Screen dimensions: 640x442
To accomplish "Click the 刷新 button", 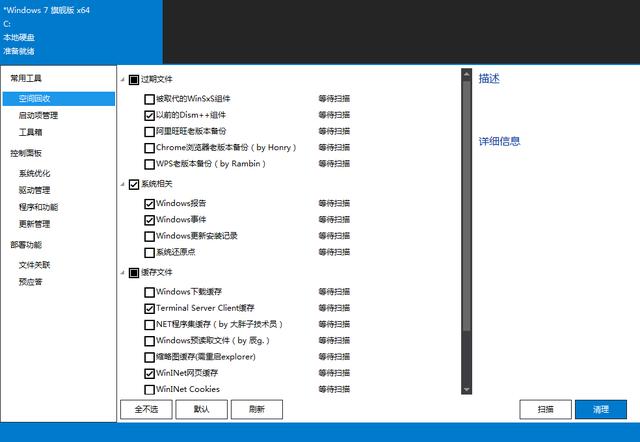I will (257, 409).
